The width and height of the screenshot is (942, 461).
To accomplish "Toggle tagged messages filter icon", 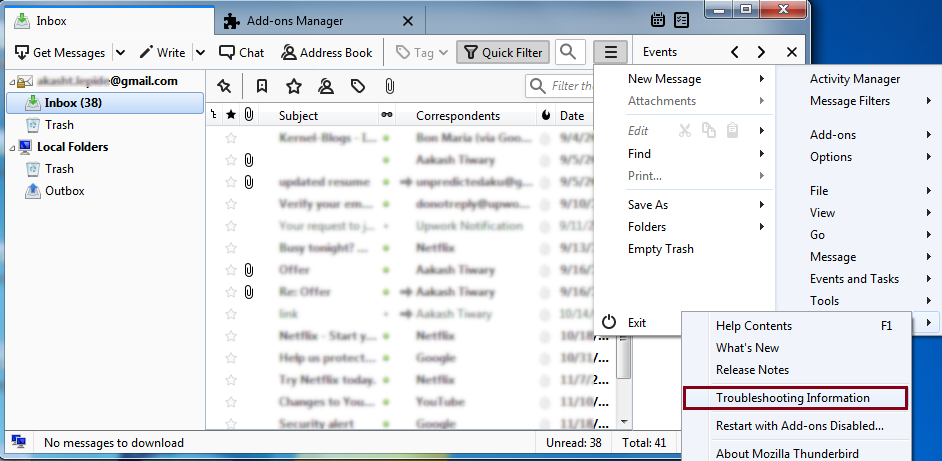I will coord(358,87).
